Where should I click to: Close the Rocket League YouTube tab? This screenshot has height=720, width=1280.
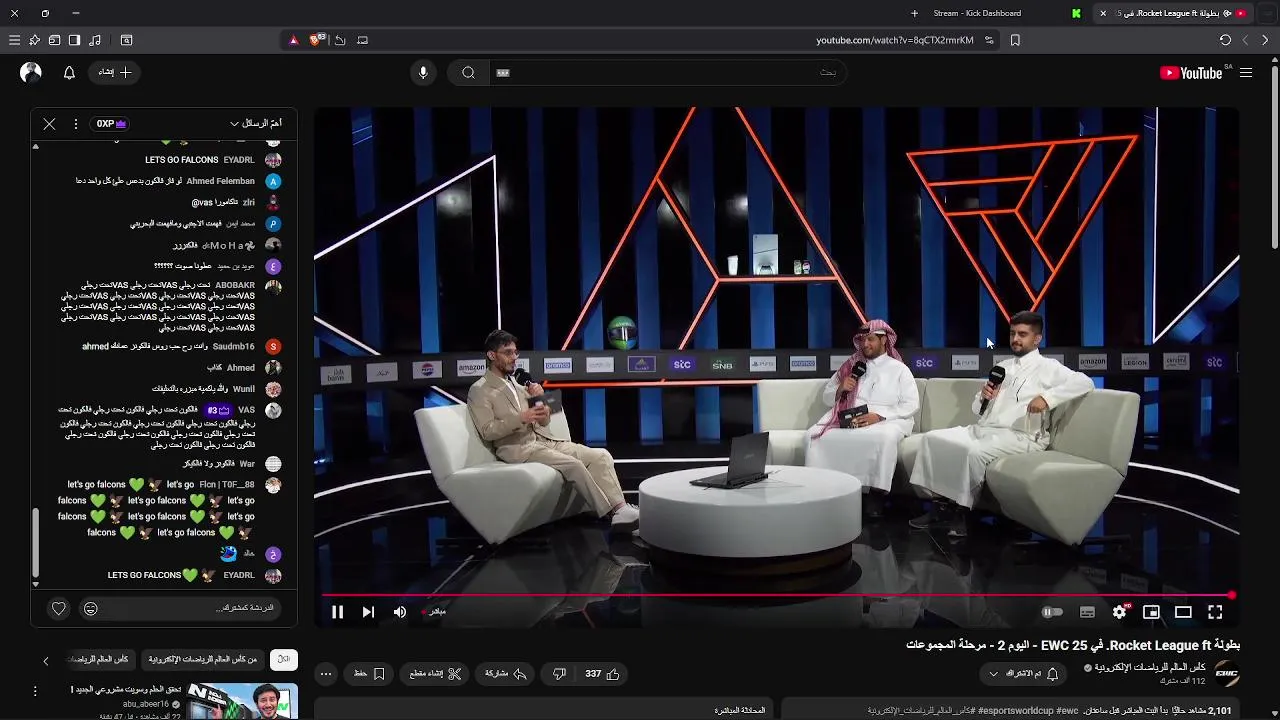click(1103, 13)
